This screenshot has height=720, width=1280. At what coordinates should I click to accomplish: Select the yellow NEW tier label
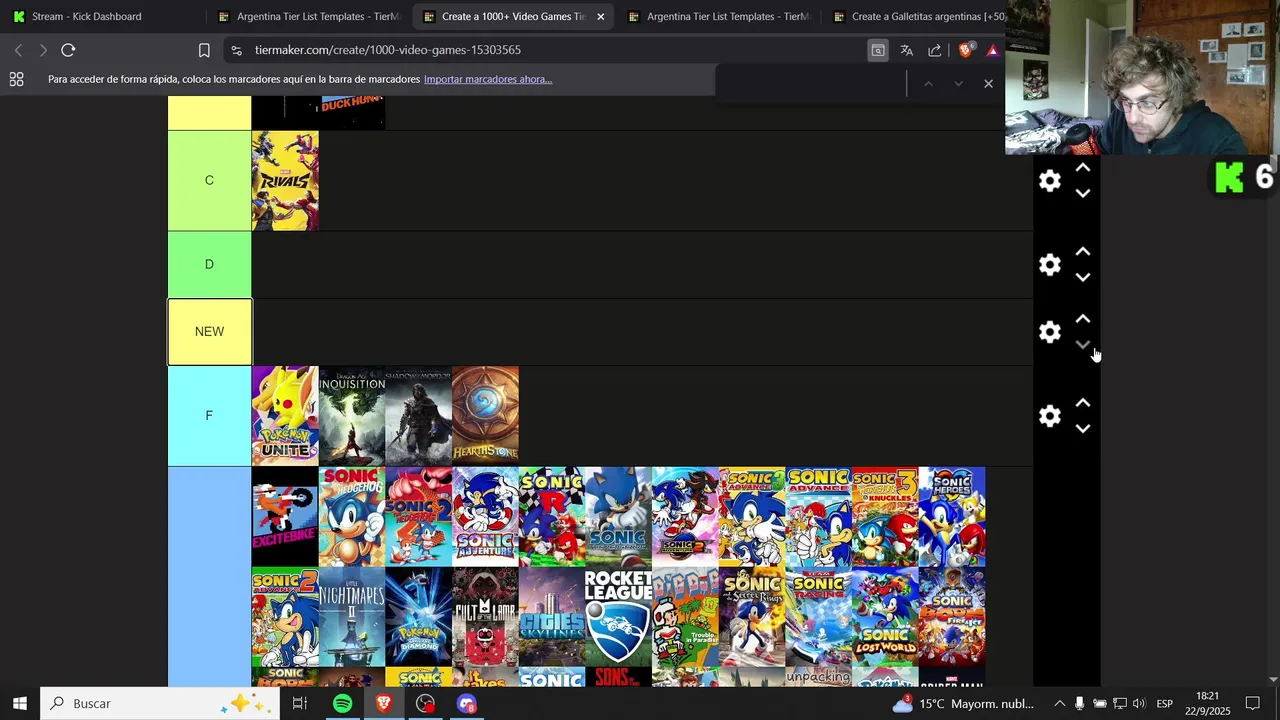click(209, 332)
